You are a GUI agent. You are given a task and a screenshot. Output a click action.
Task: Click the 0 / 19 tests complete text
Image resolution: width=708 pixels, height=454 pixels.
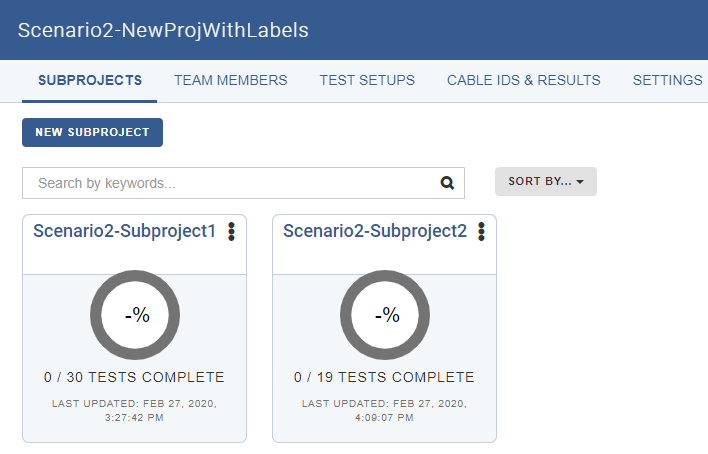384,377
